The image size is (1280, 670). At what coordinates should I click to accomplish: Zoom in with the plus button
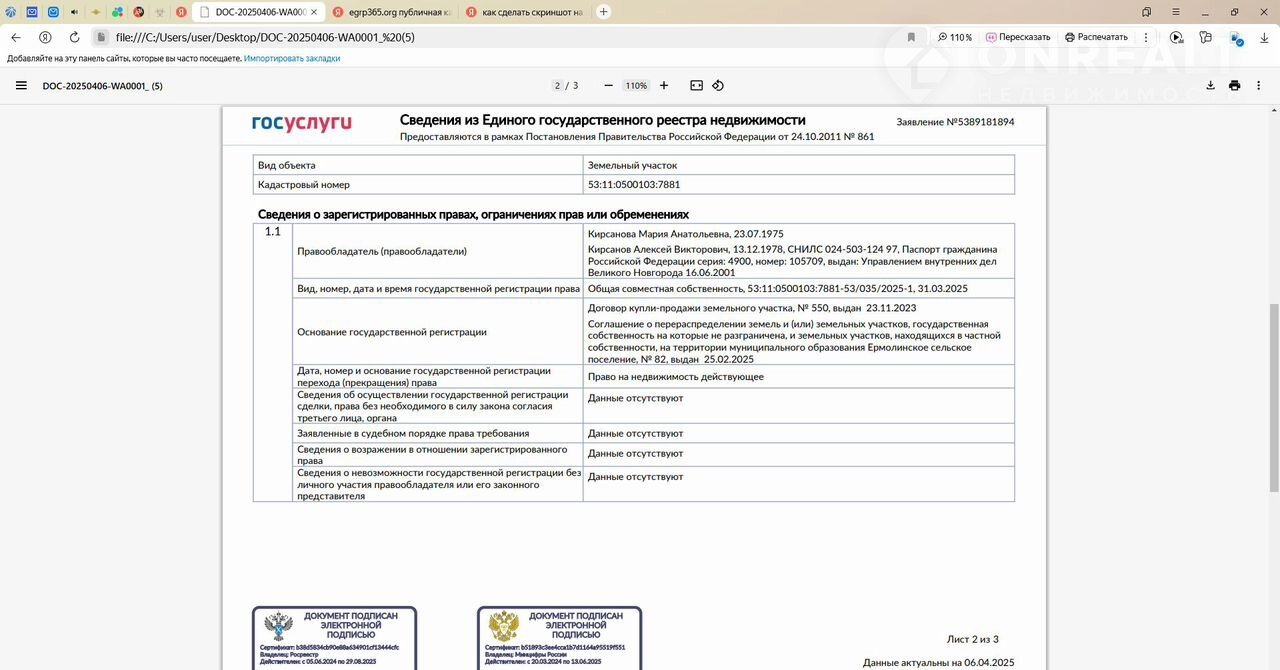coord(664,86)
